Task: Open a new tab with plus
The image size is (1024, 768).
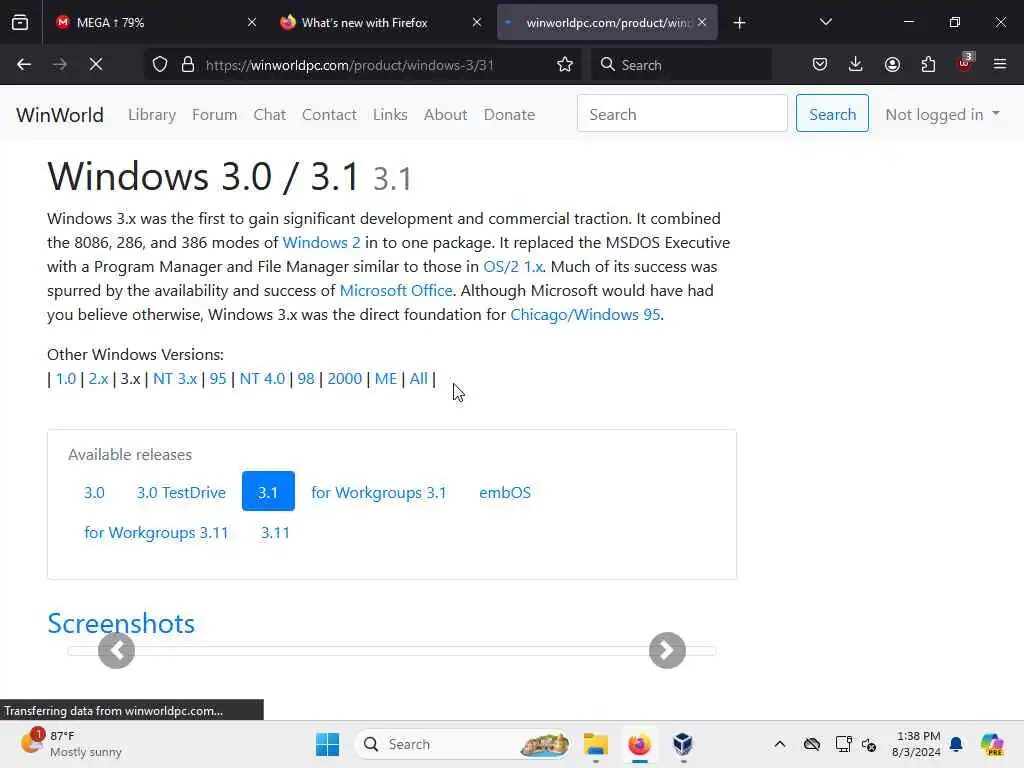Action: point(739,23)
